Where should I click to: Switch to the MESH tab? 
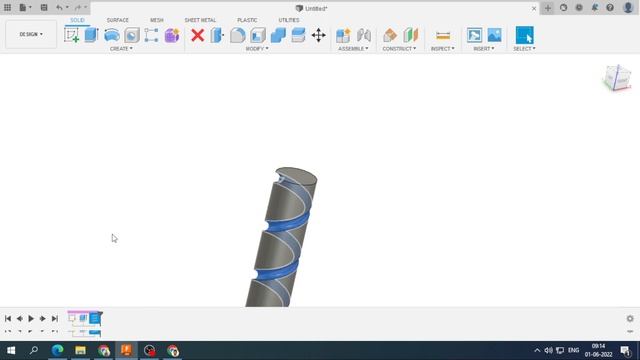click(157, 20)
